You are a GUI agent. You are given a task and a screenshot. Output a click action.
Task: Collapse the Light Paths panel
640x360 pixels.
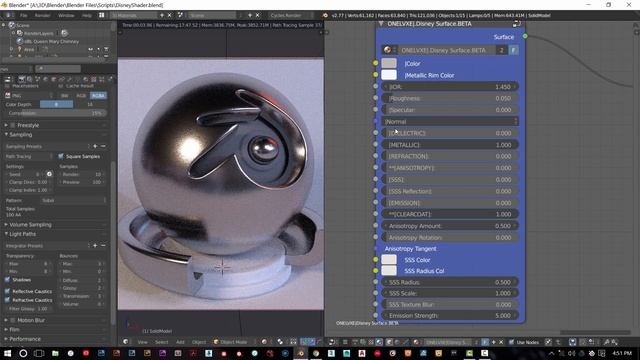click(x=6, y=234)
